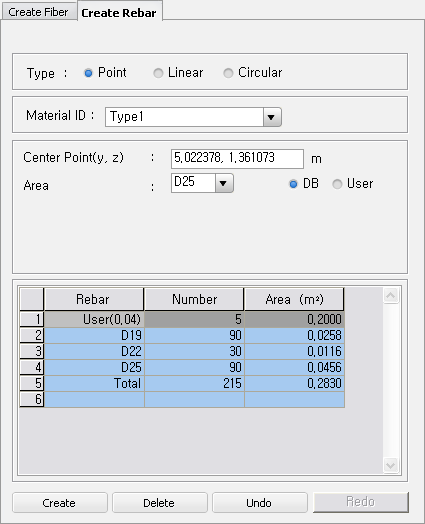425x524 pixels.
Task: Expand the D25 area dropdown
Action: tap(224, 183)
